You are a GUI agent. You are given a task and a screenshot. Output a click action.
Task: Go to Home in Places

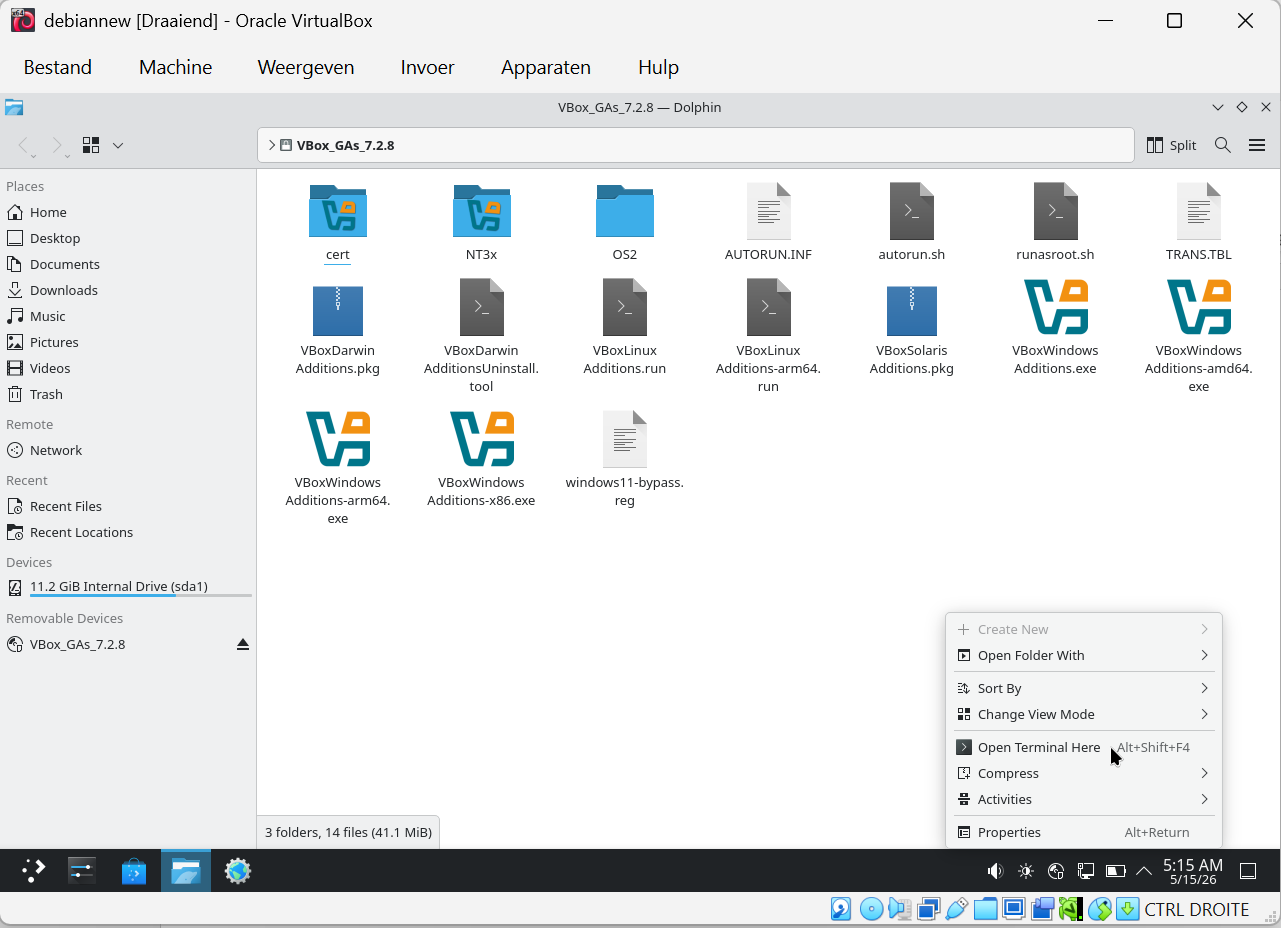click(128, 212)
